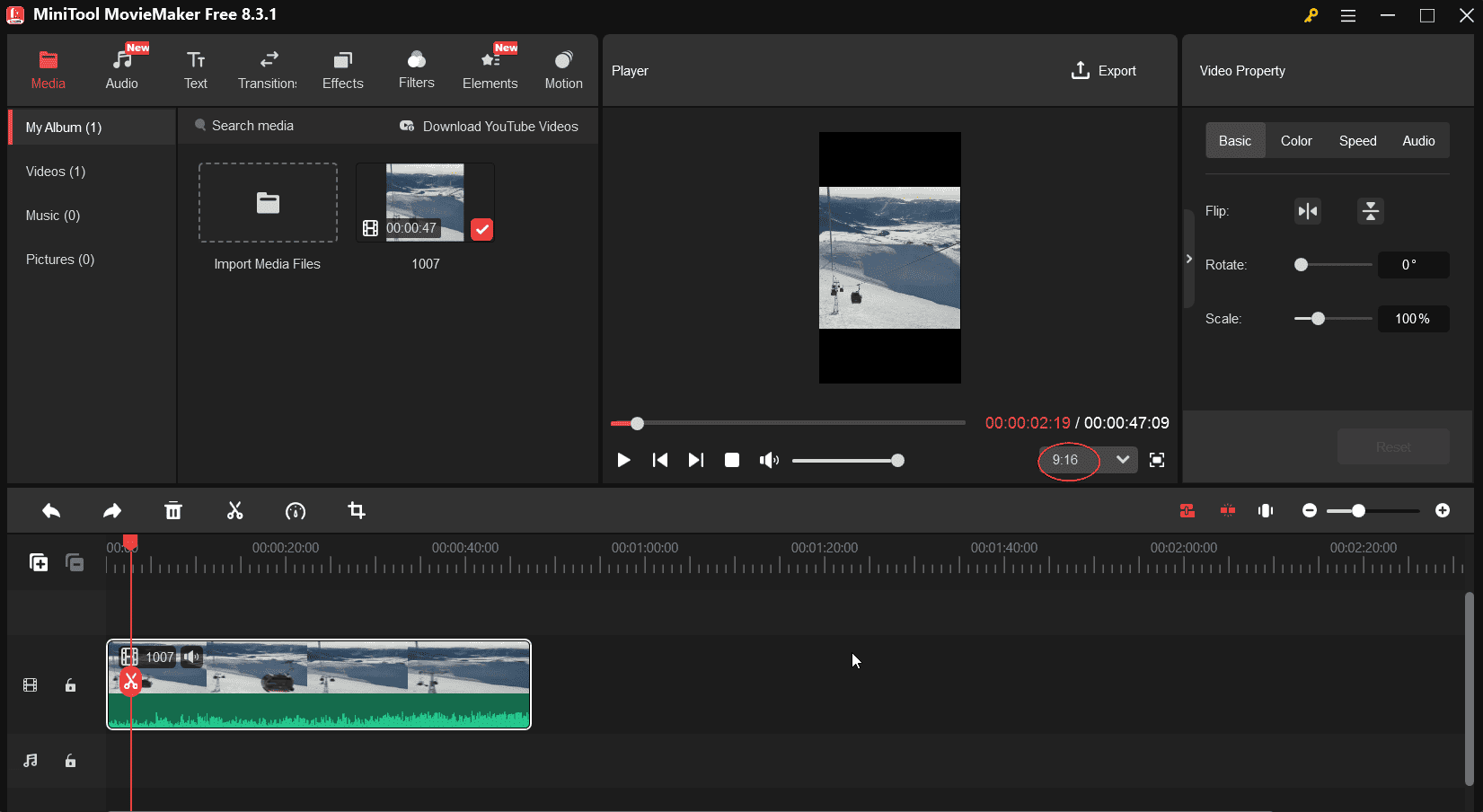This screenshot has height=812, width=1483.
Task: Click the Undo arrow
Action: click(x=51, y=511)
